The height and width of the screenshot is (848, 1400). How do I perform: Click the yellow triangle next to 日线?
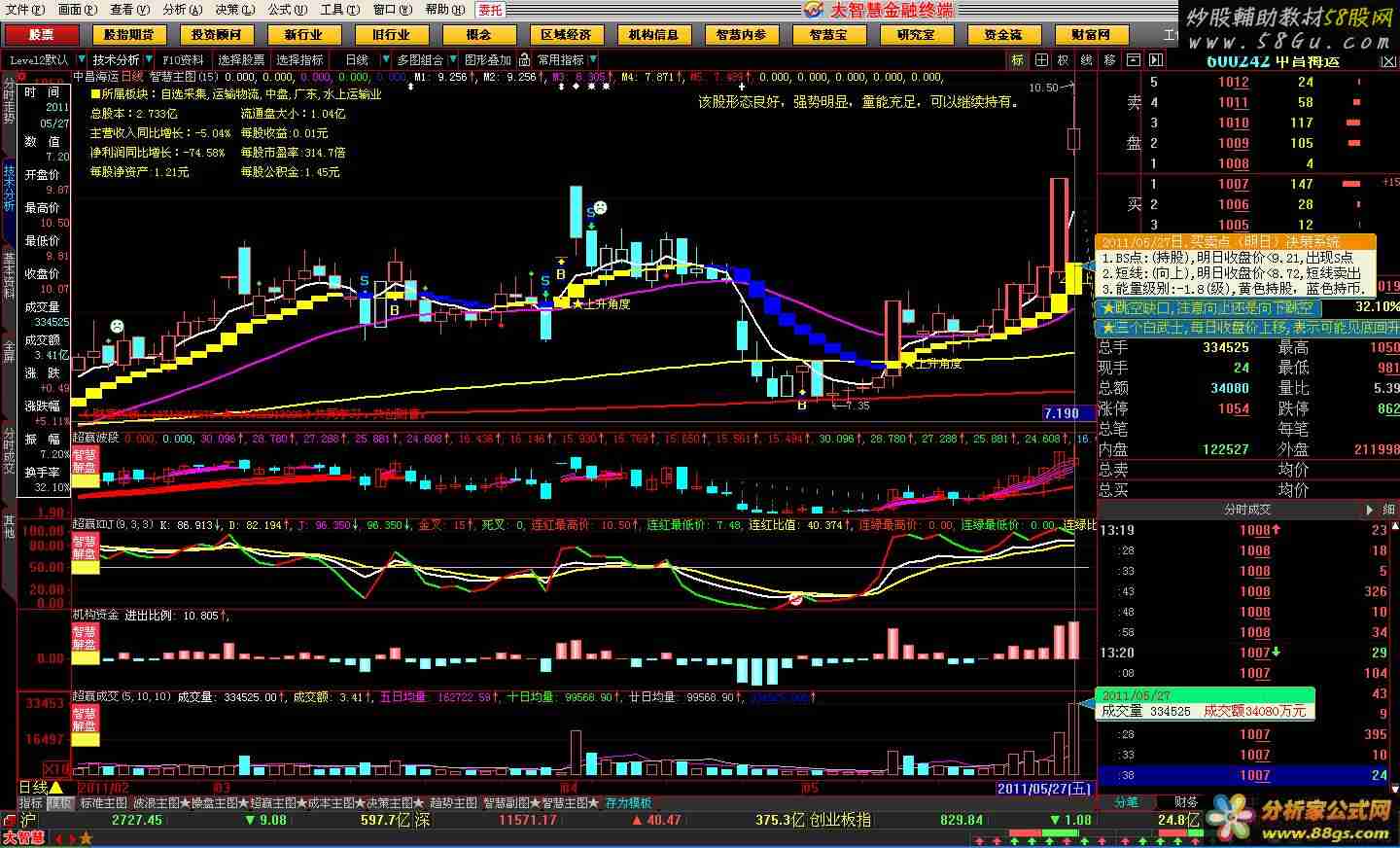point(56,787)
